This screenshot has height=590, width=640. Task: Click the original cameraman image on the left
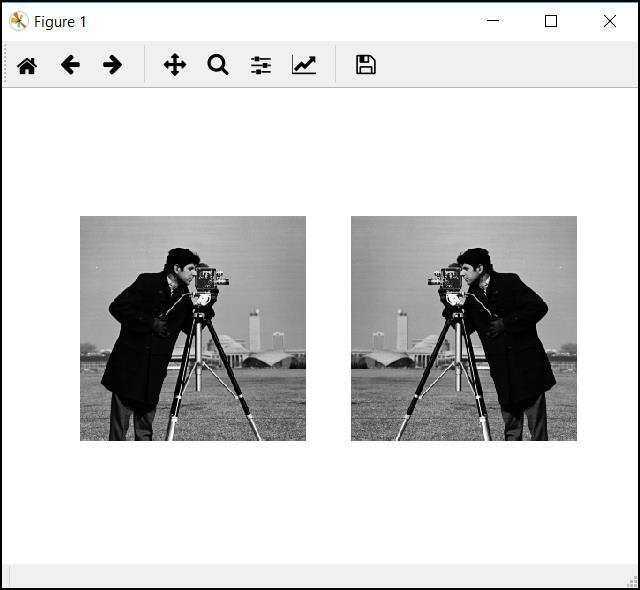coord(193,328)
